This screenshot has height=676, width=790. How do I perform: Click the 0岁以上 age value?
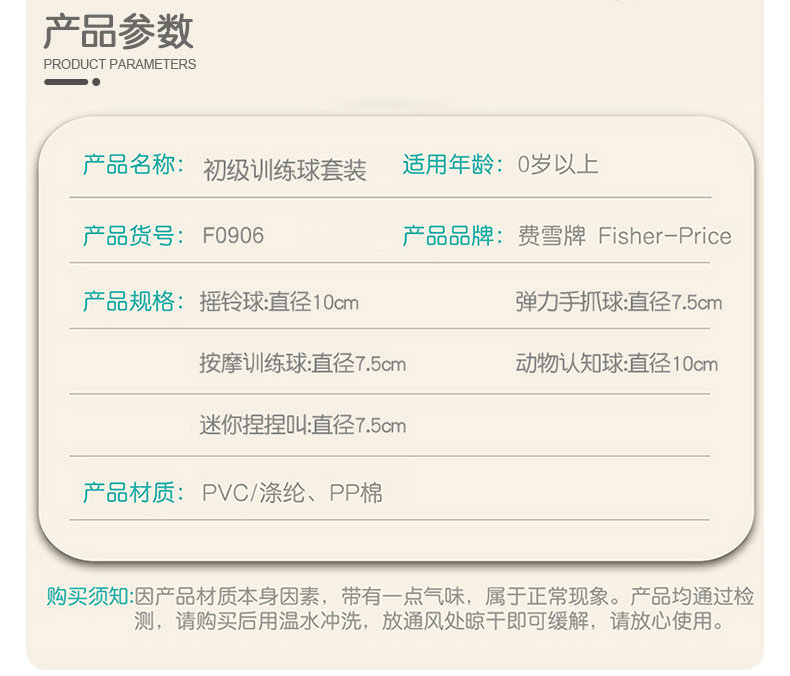tap(558, 165)
